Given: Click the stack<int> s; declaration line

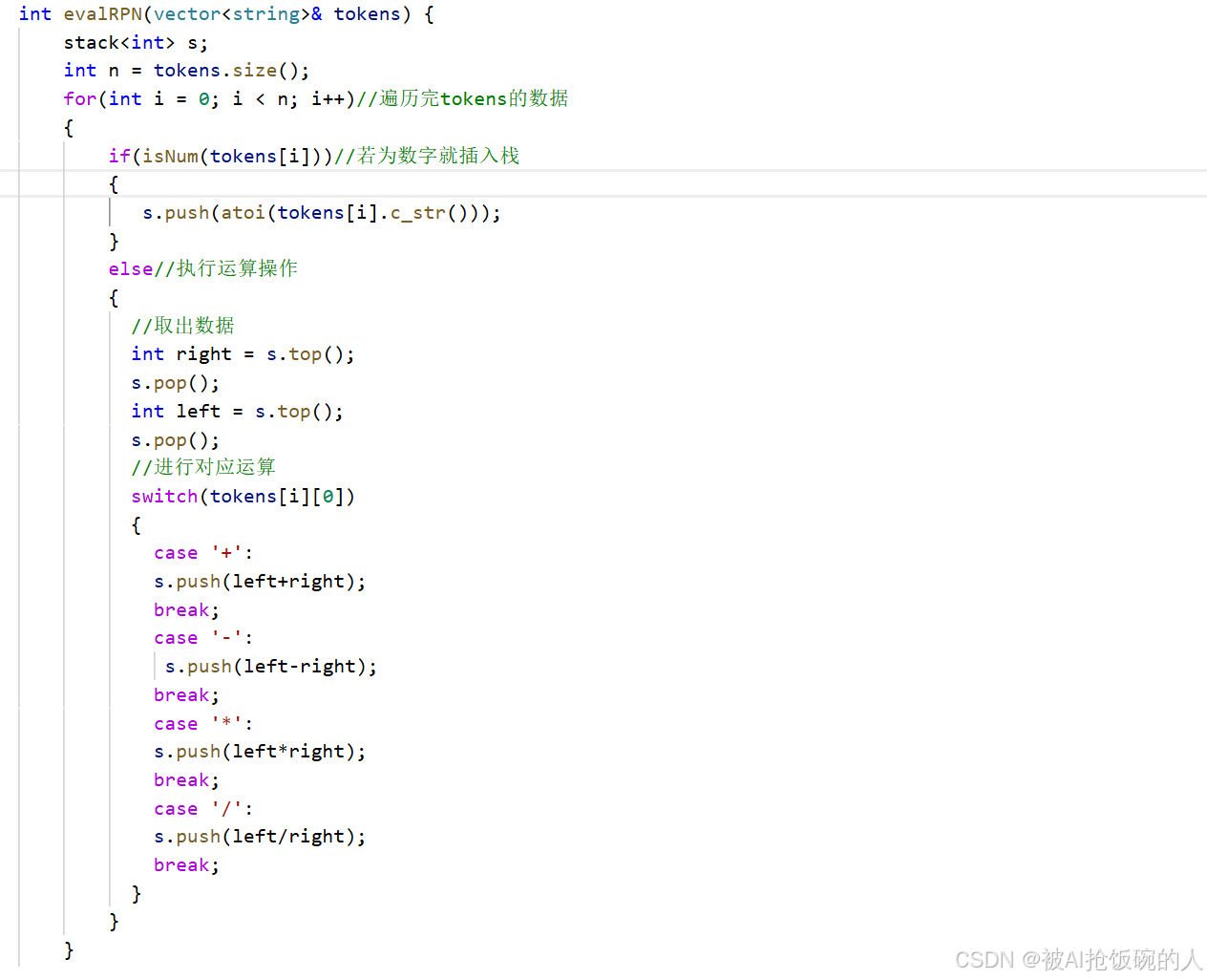Looking at the screenshot, I should point(135,43).
